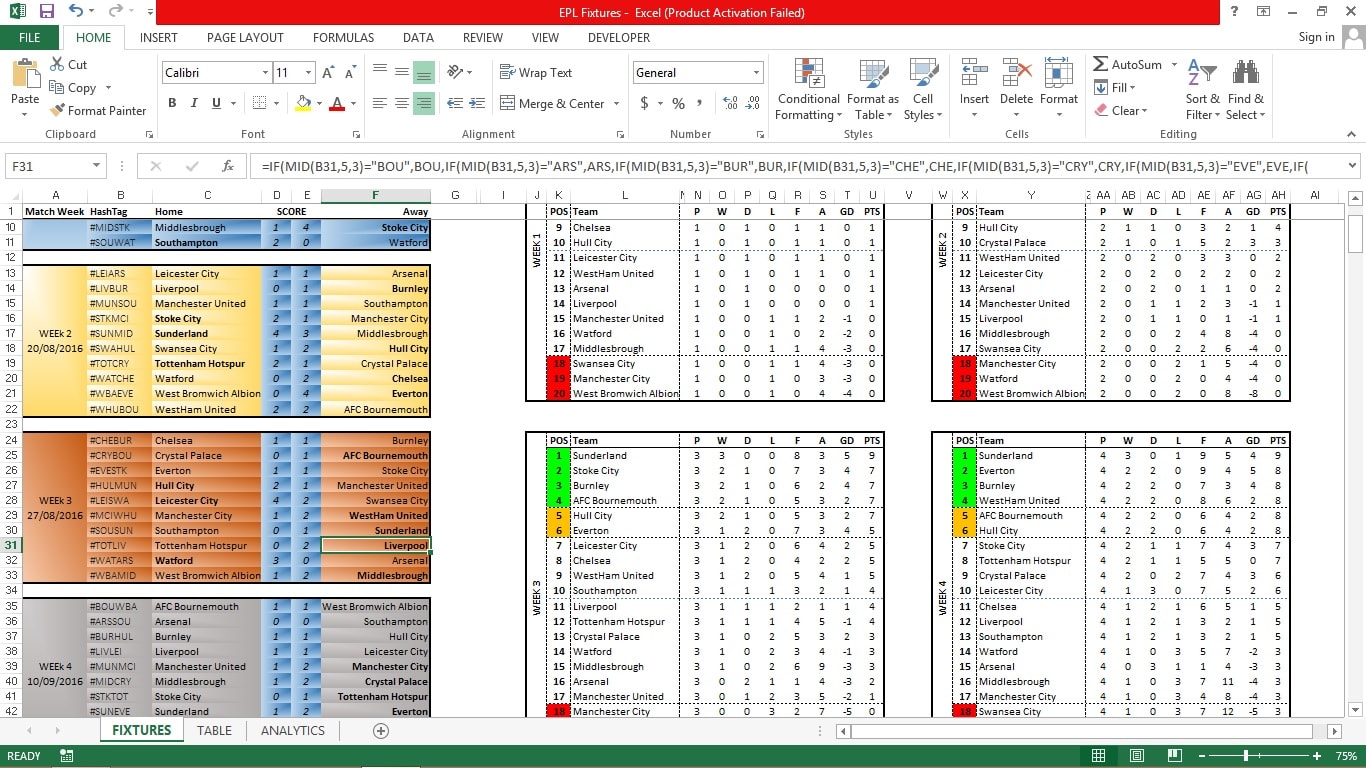Open the TABLE worksheet tab
This screenshot has width=1366, height=768.
coord(214,731)
